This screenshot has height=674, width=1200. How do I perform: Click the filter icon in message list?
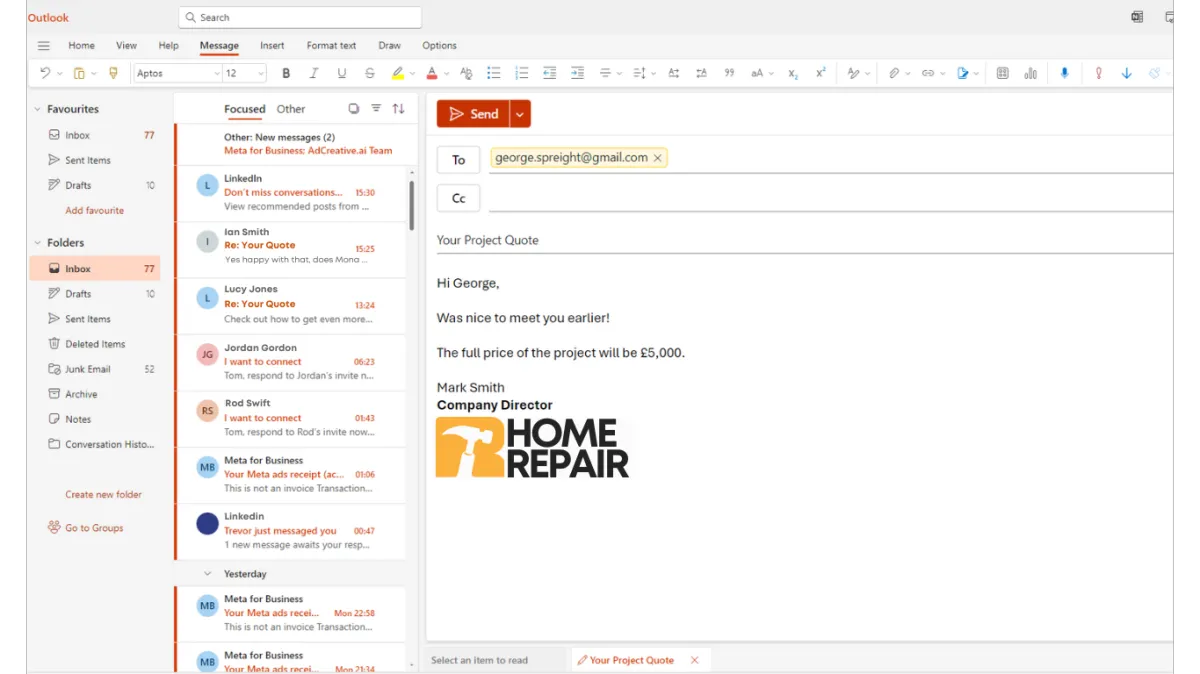376,109
